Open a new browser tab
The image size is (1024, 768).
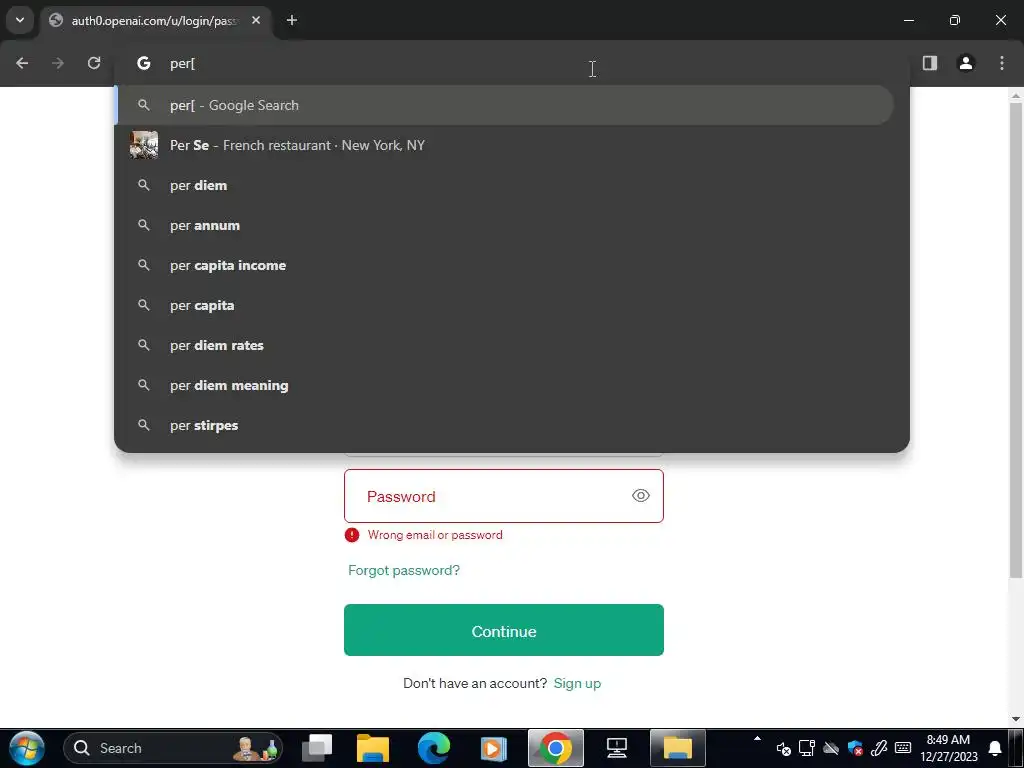292,20
